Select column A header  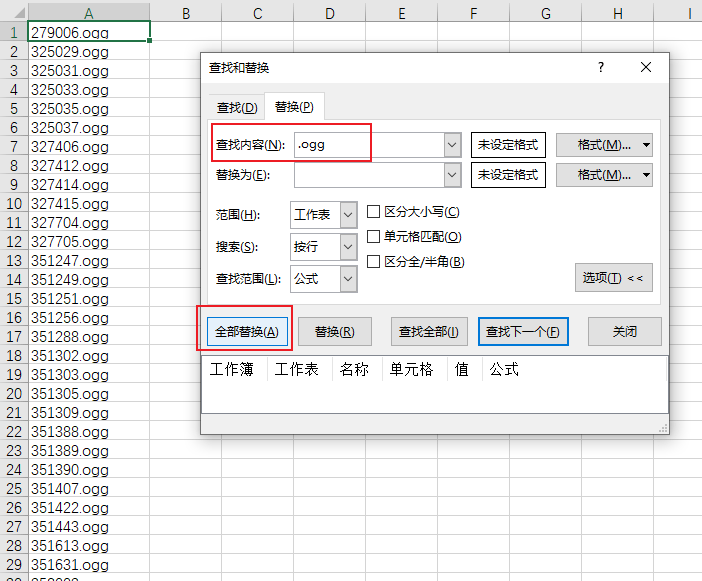coord(89,13)
